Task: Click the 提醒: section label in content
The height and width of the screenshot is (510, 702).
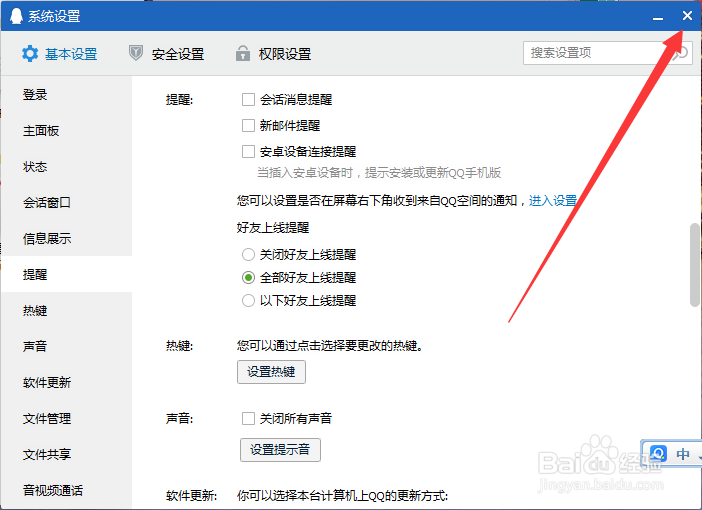Action: (x=180, y=99)
